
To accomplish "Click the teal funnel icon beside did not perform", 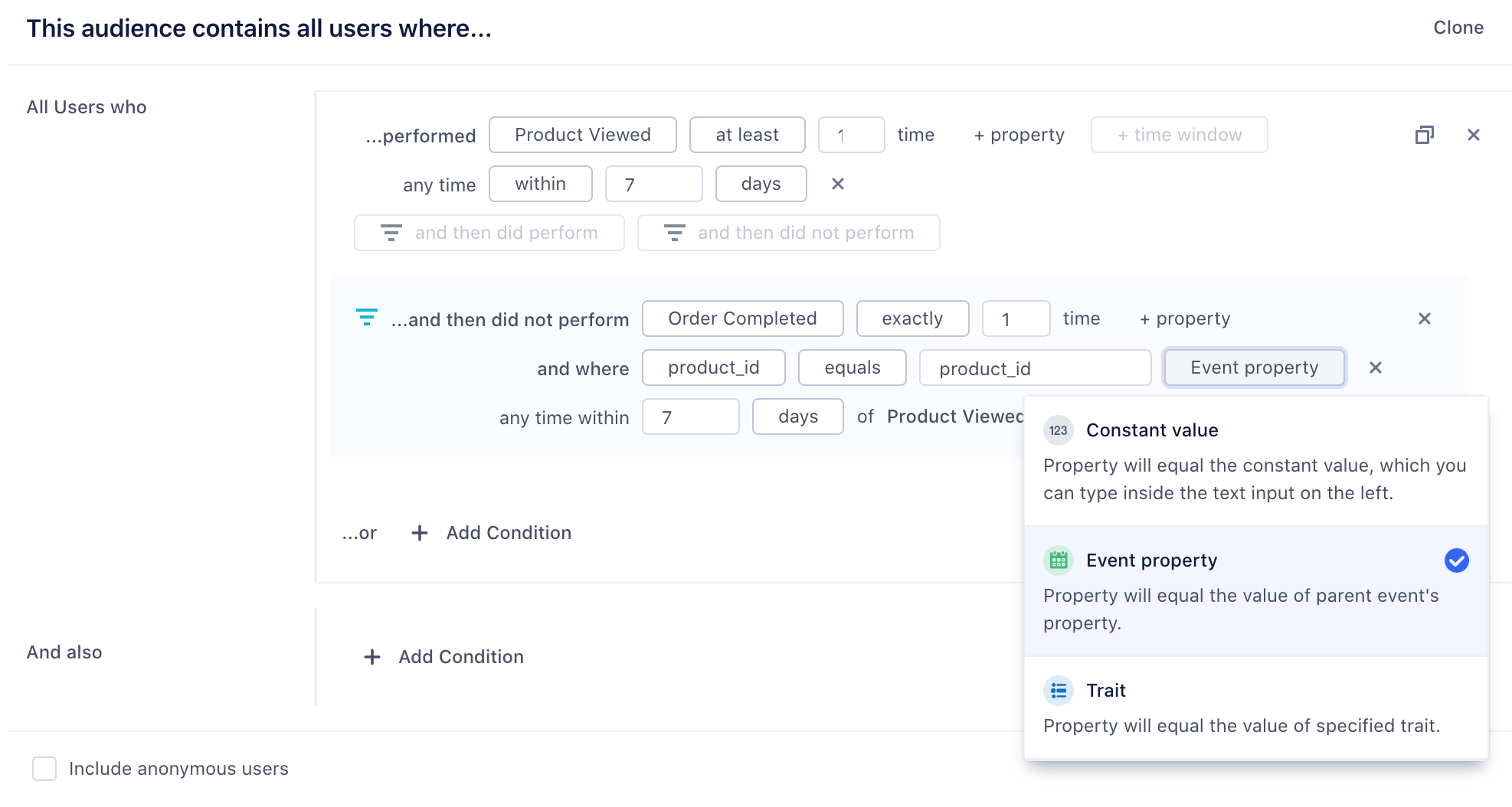I will (x=367, y=318).
